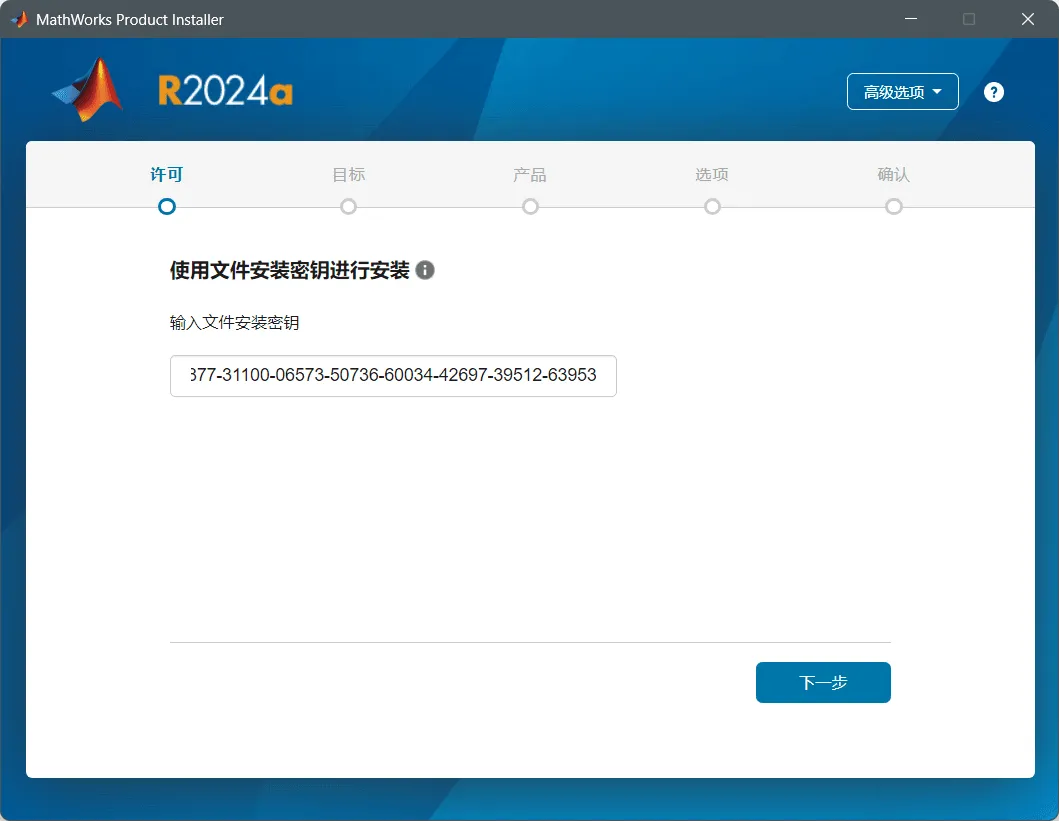Click the 目标 step circle marker
The height and width of the screenshot is (821, 1059).
coord(348,207)
